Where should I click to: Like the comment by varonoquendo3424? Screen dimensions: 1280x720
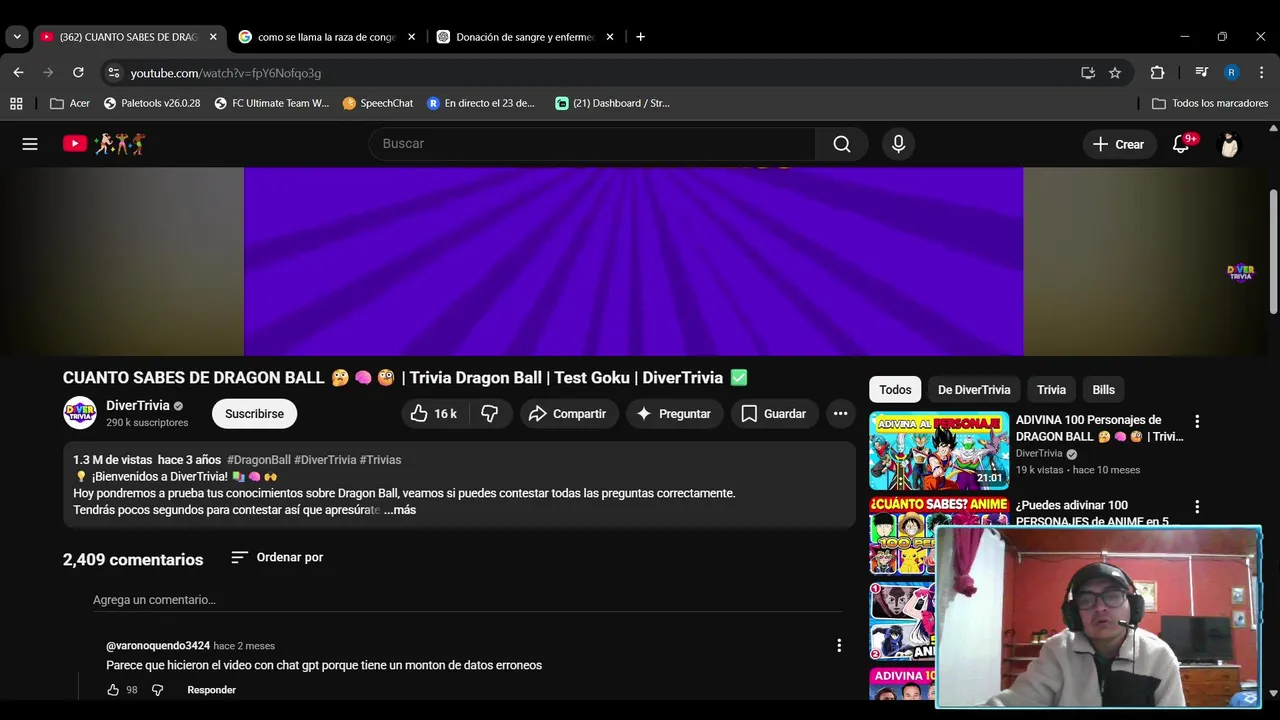point(113,690)
